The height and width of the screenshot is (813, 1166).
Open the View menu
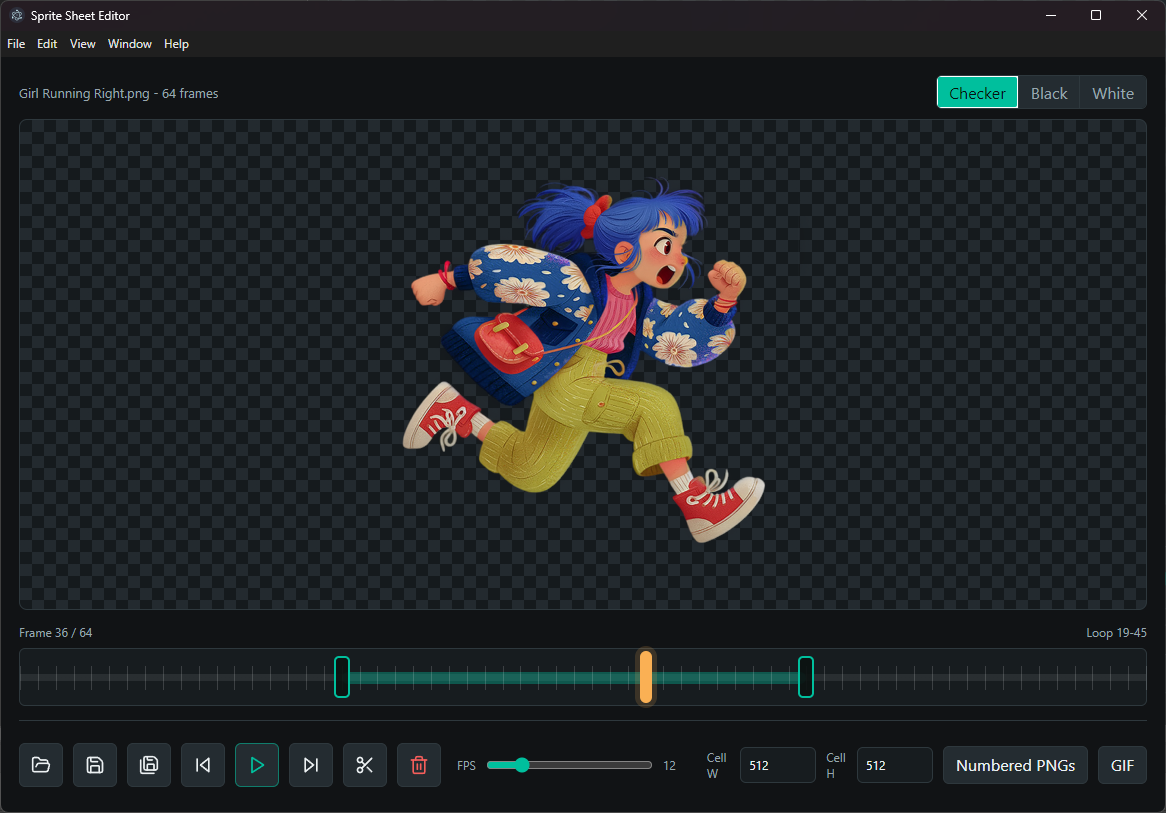[83, 44]
